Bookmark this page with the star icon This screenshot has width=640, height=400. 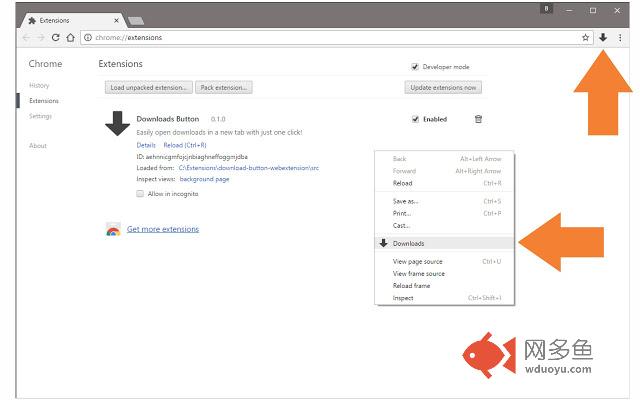(586, 37)
